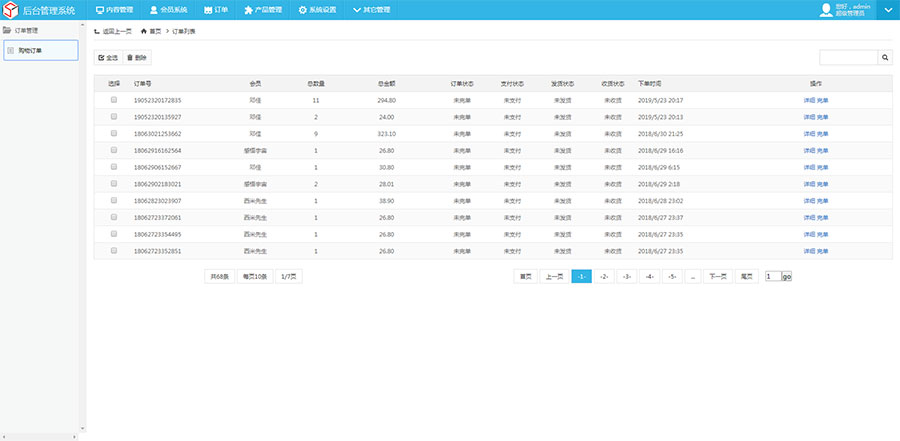Click the admin user avatar icon
This screenshot has width=900, height=441.
click(x=826, y=10)
